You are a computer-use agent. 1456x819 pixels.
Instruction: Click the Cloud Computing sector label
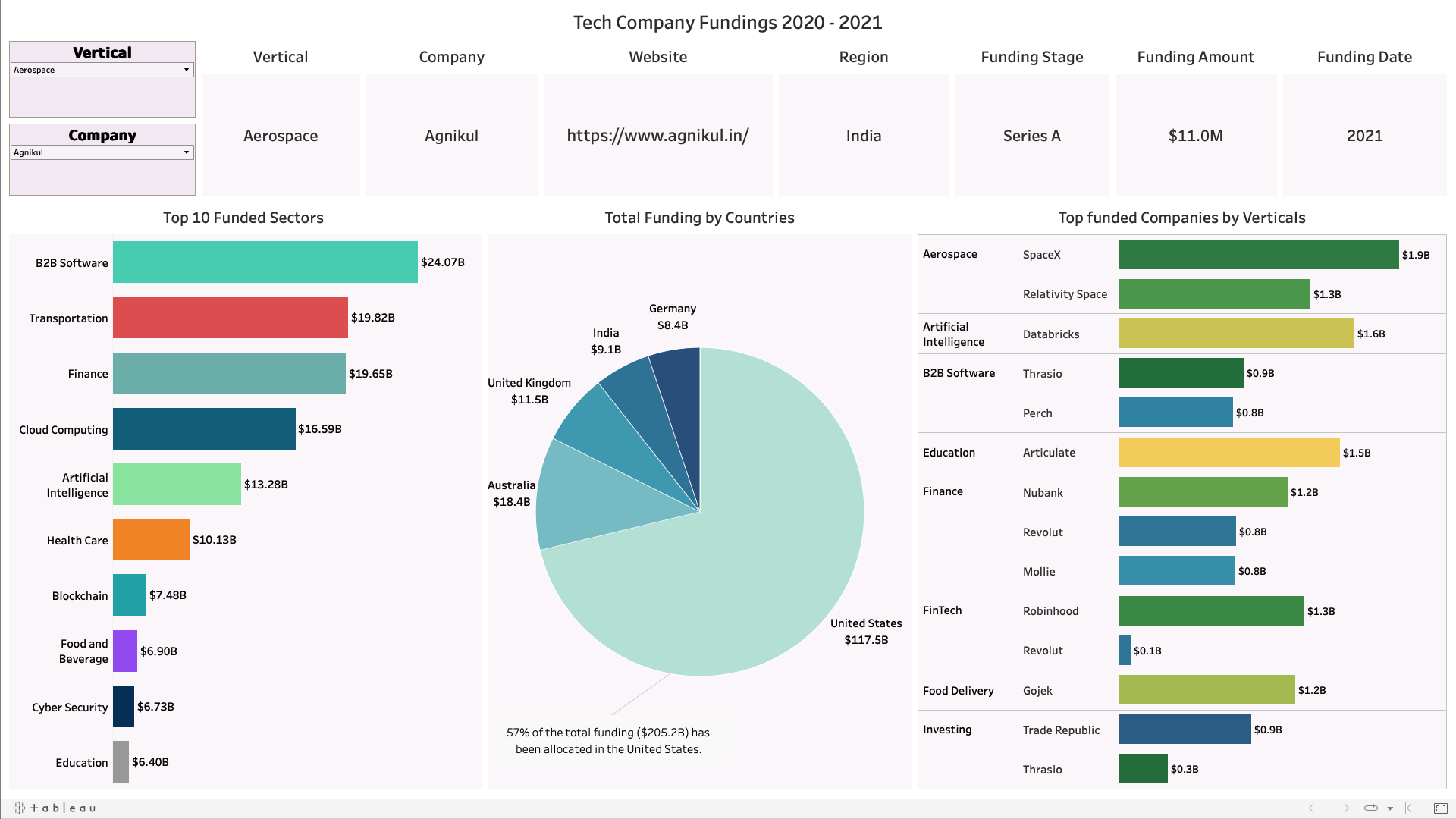64,430
